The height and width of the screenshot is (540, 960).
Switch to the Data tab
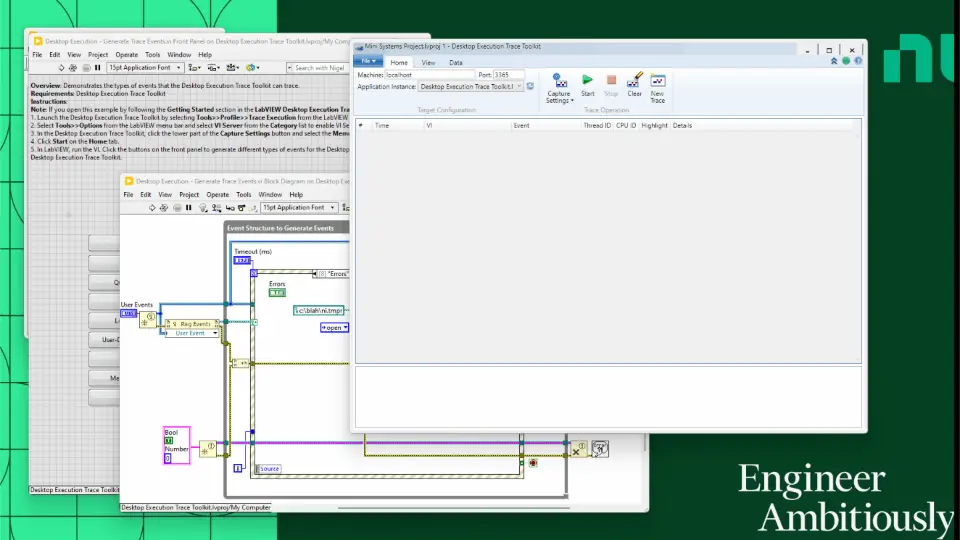click(456, 62)
